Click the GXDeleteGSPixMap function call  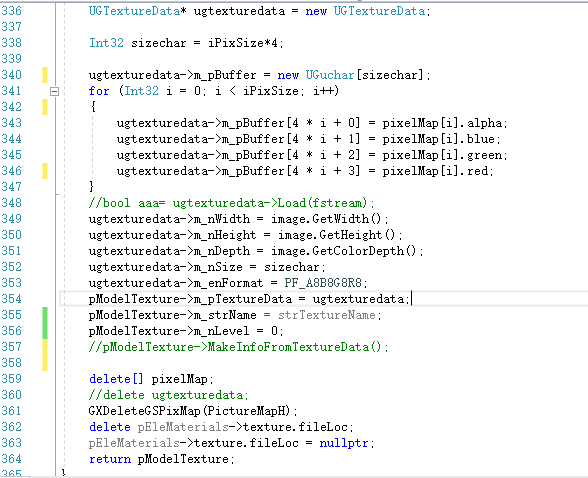[x=189, y=411]
